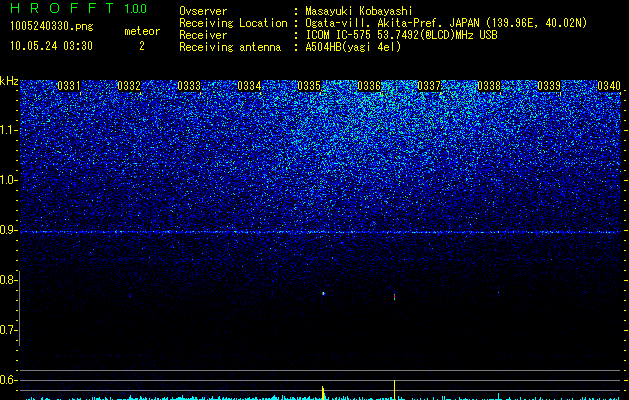Click the 1.0 kHz axis label
The height and width of the screenshot is (400, 629).
(9, 180)
